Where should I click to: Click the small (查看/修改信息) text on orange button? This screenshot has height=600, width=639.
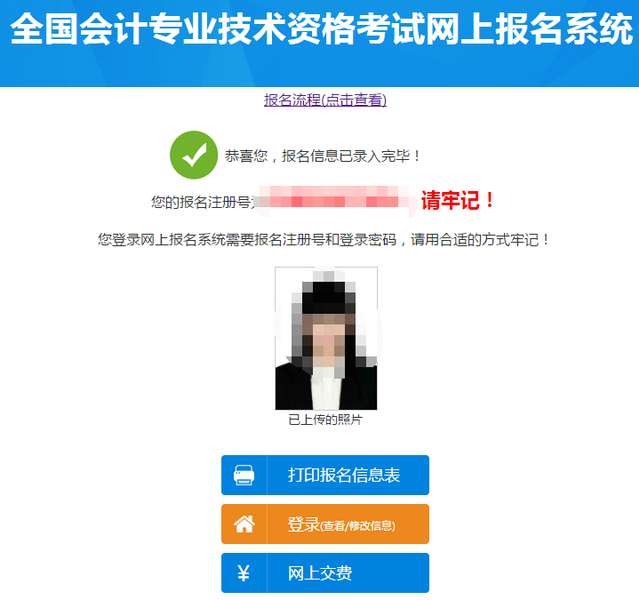point(358,526)
